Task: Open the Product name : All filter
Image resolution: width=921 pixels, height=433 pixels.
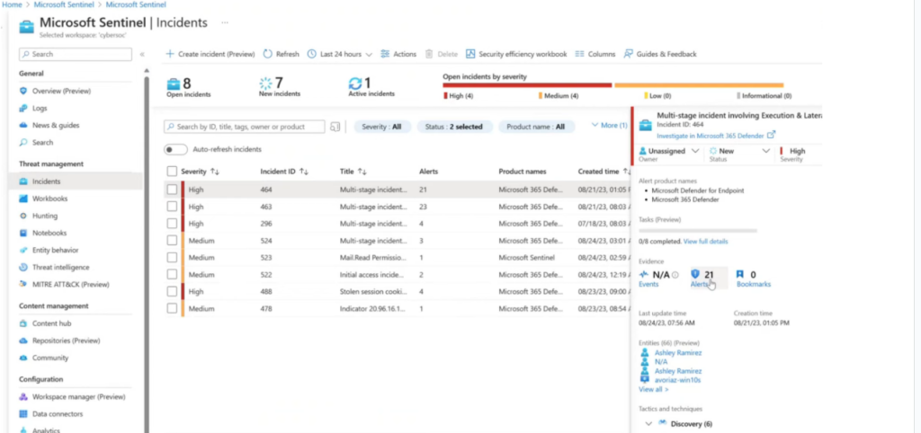Action: [537, 126]
